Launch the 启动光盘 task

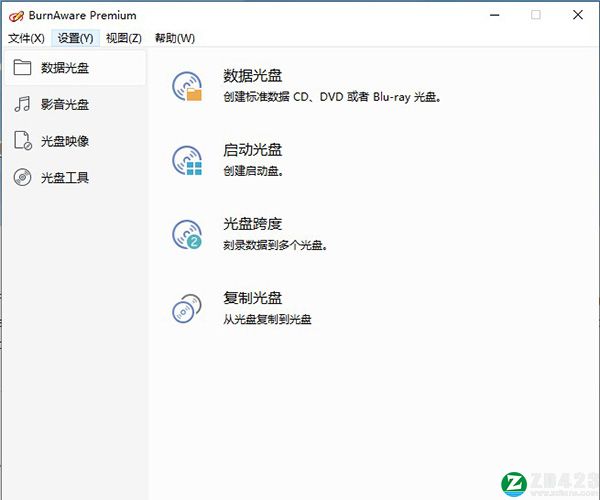253,150
